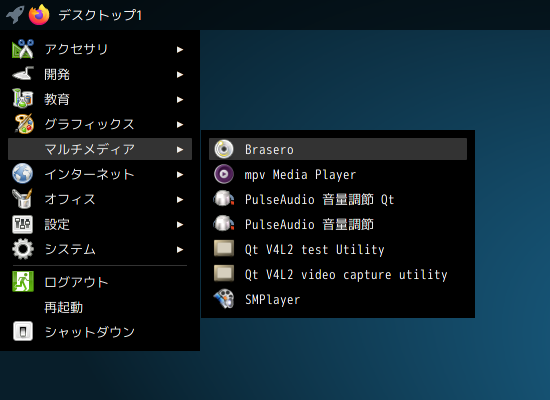
Task: Expand the オフィス submenu arrow
Action: point(180,199)
